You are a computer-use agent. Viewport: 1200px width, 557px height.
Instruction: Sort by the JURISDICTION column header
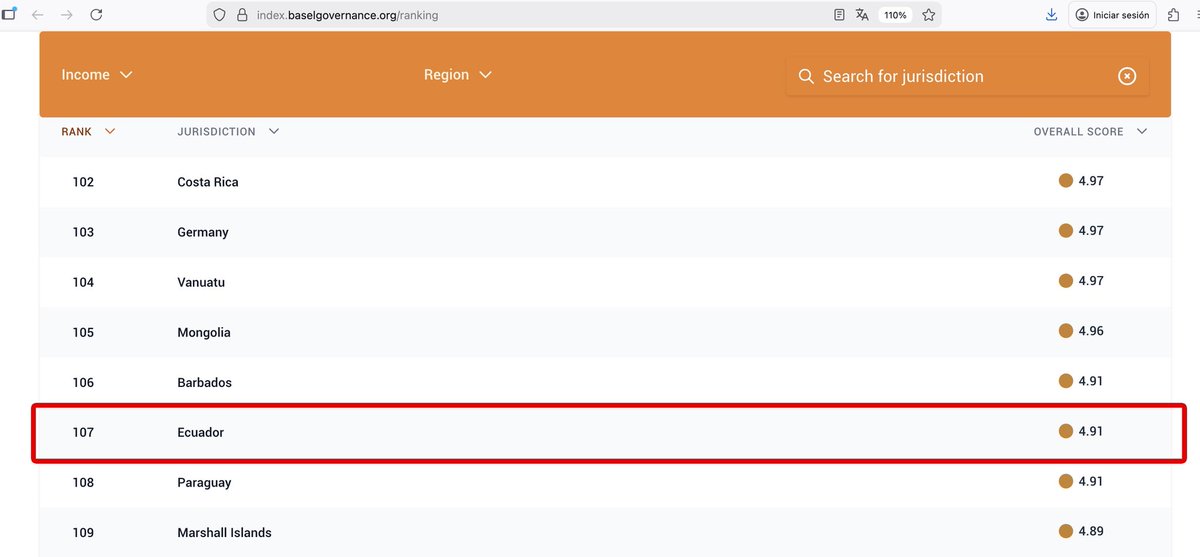pyautogui.click(x=228, y=132)
